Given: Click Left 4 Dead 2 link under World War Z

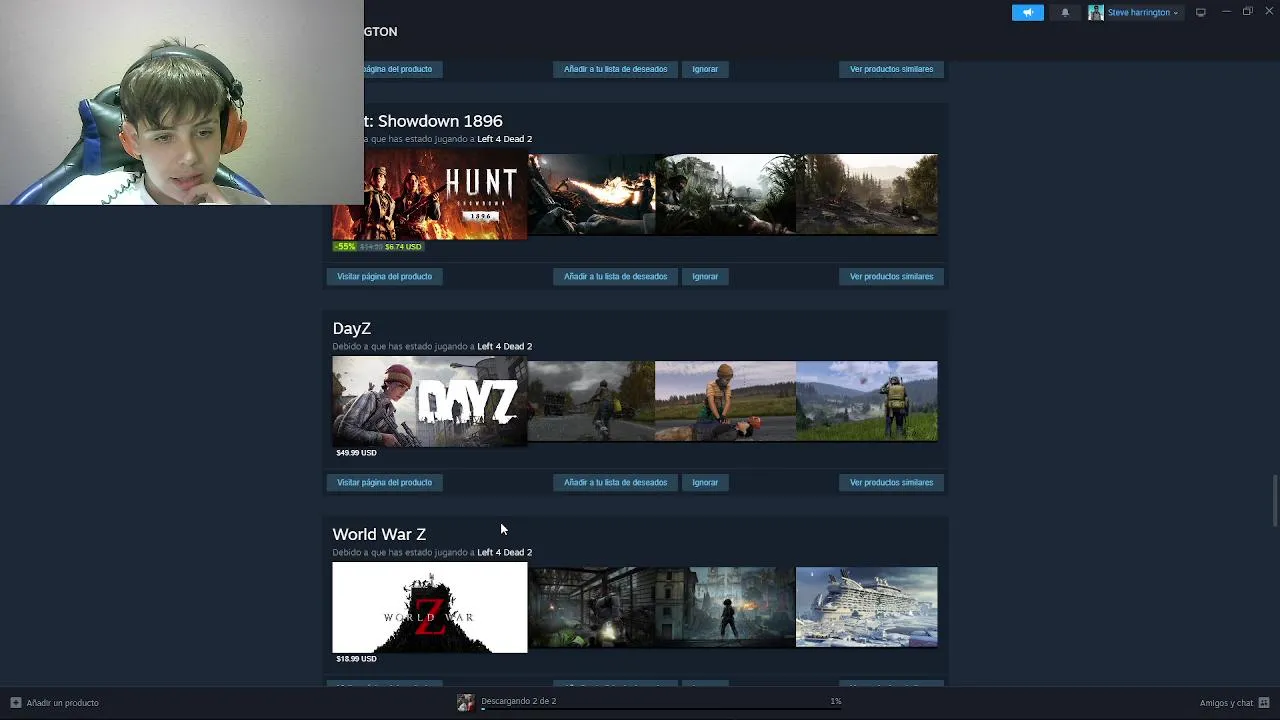Looking at the screenshot, I should click(x=504, y=552).
